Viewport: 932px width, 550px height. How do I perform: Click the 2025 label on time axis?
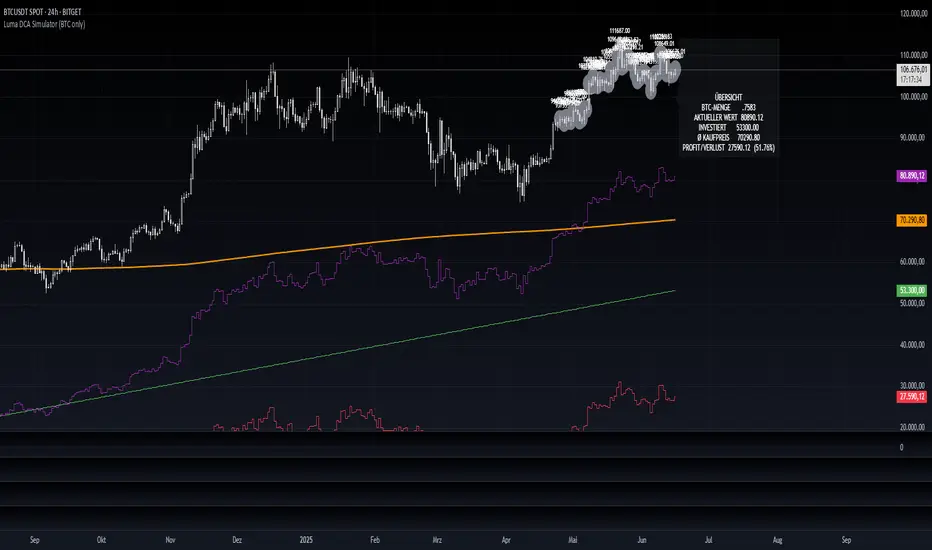[x=306, y=540]
